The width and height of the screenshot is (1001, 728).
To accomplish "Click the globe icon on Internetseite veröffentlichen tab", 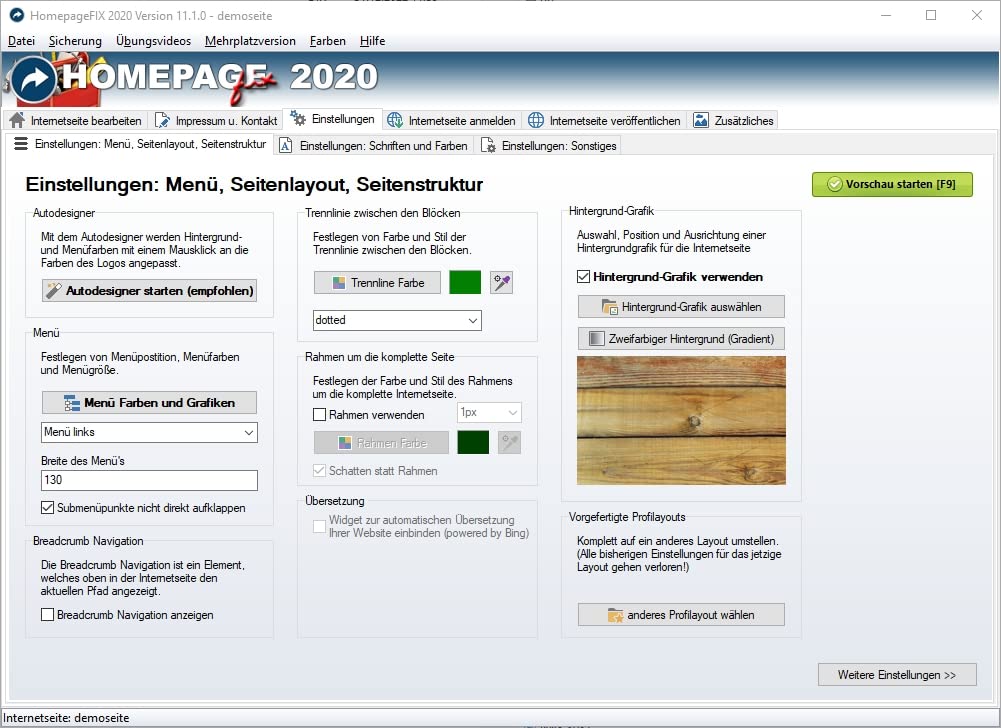I will [536, 120].
